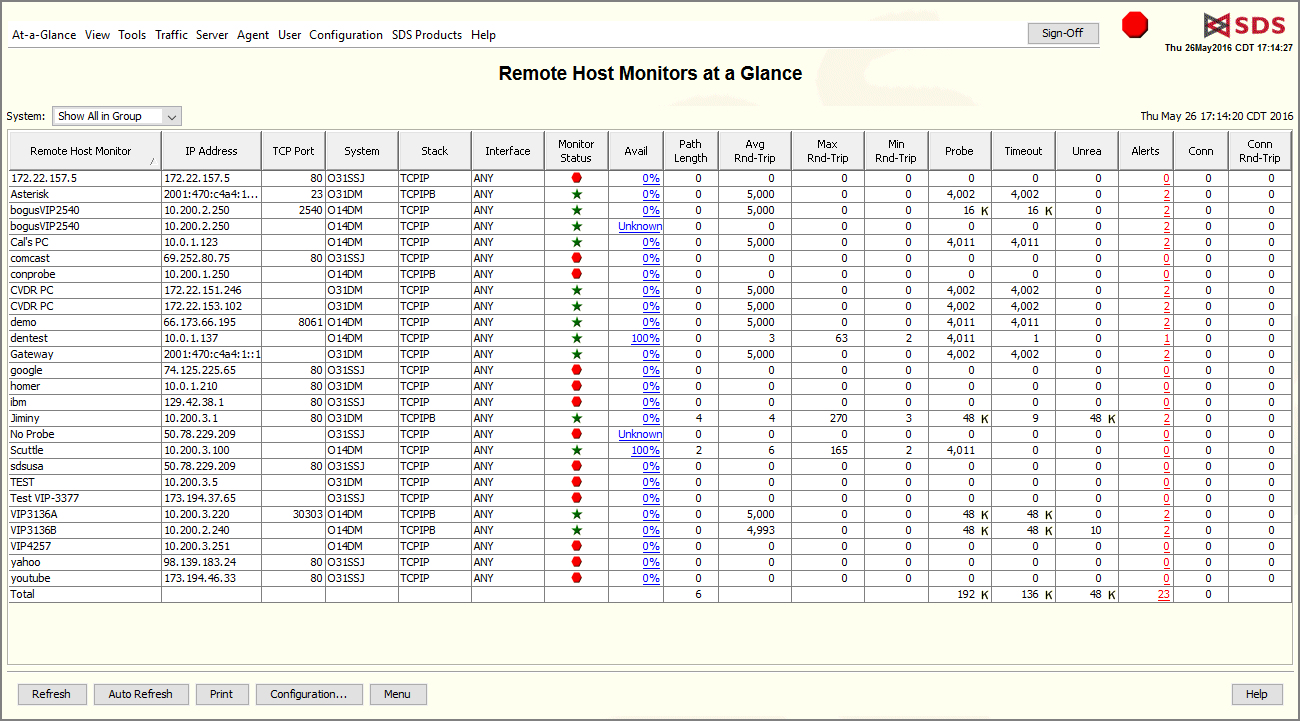Open the Configuration menu in menu bar
This screenshot has height=721, width=1300.
(x=346, y=35)
